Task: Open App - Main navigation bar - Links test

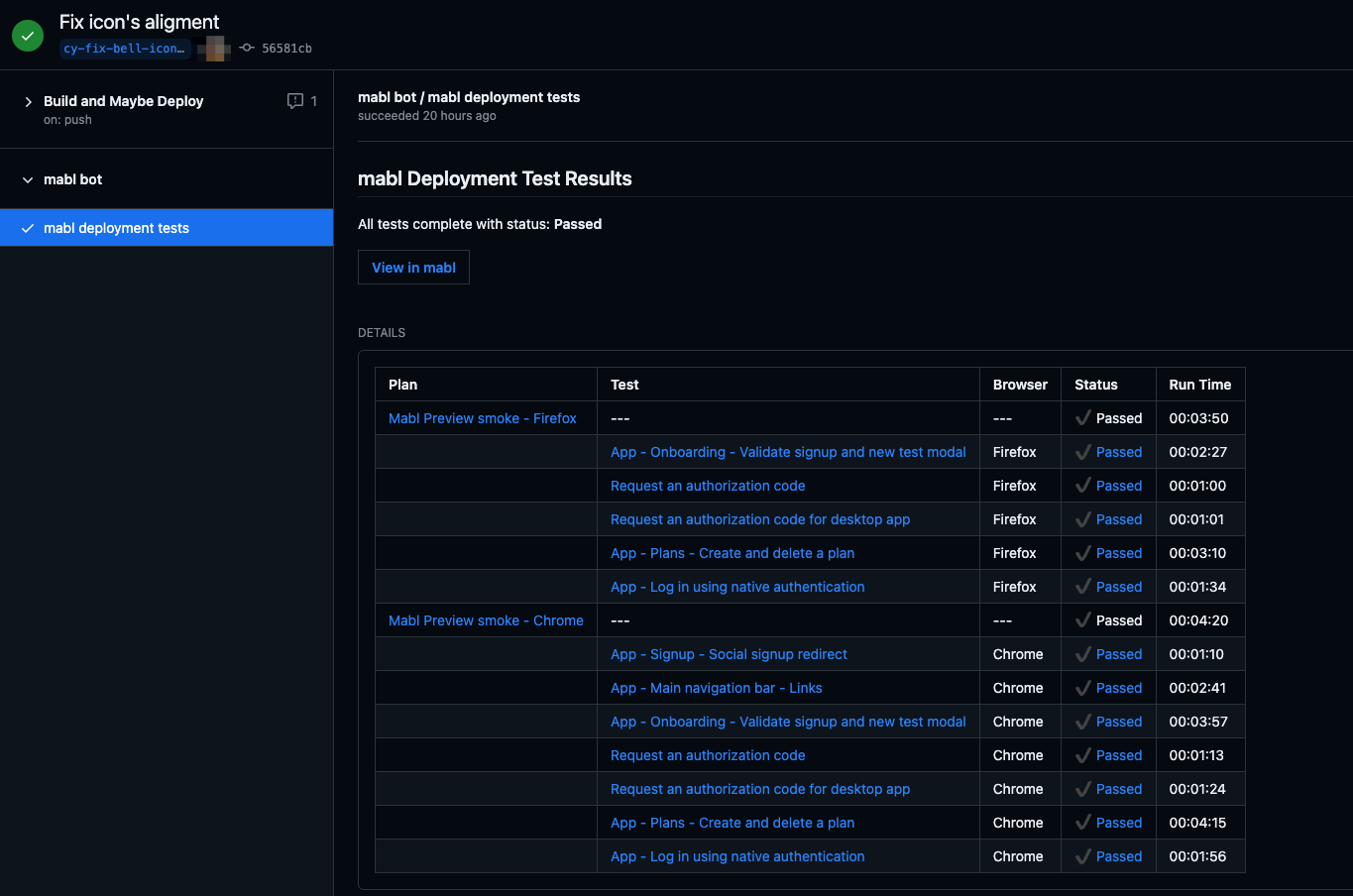Action: coord(716,687)
